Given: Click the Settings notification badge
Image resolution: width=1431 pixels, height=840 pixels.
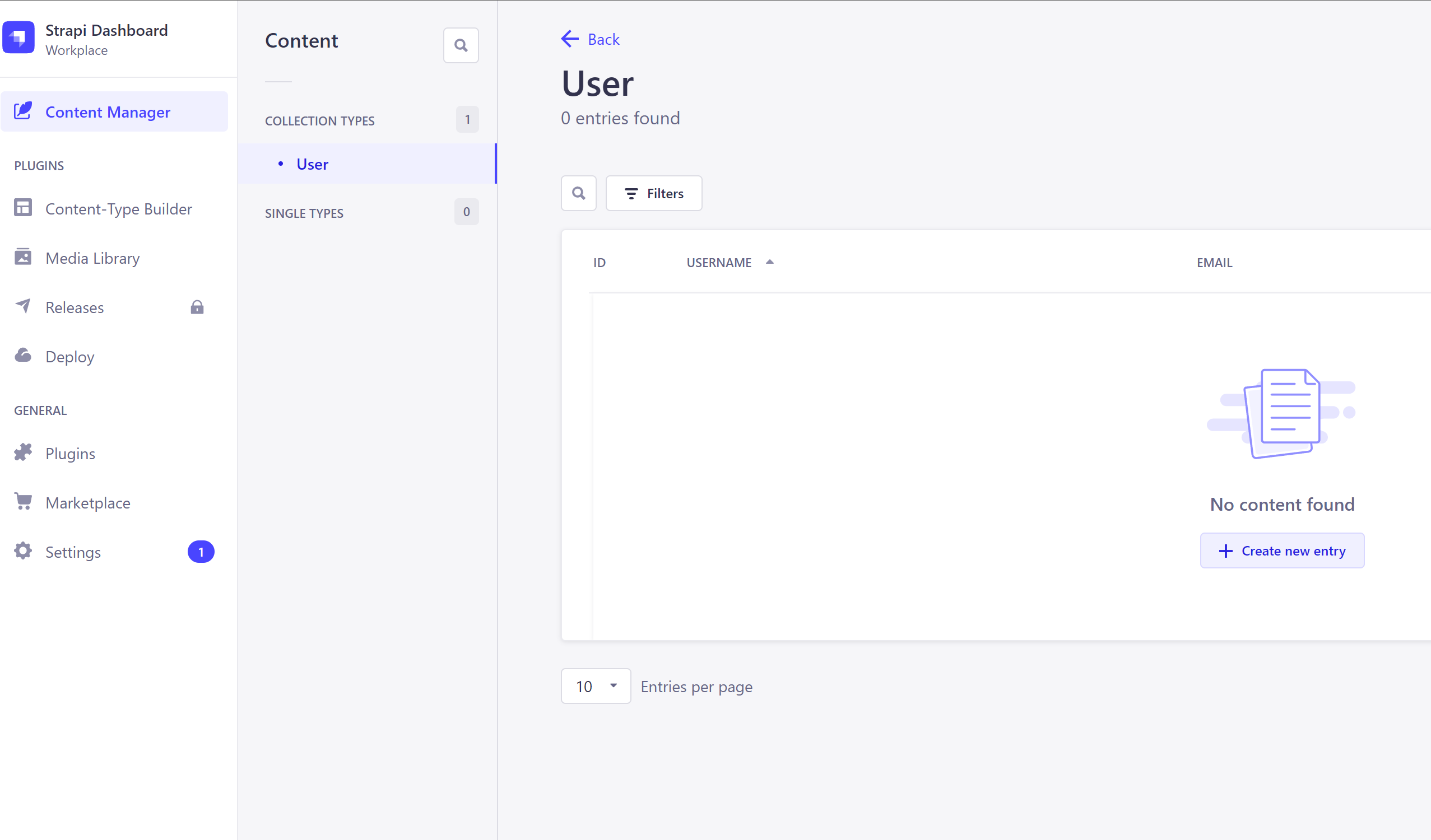Looking at the screenshot, I should (x=201, y=552).
